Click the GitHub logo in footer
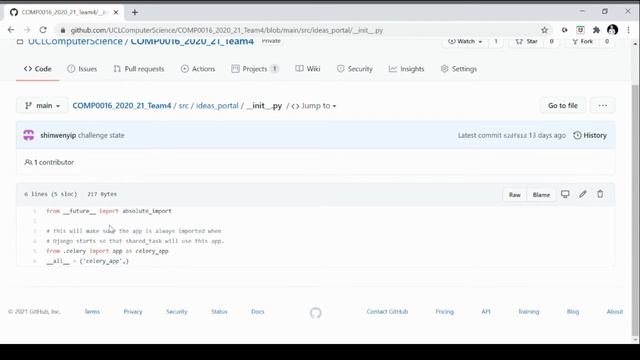640x360 pixels. [316, 313]
